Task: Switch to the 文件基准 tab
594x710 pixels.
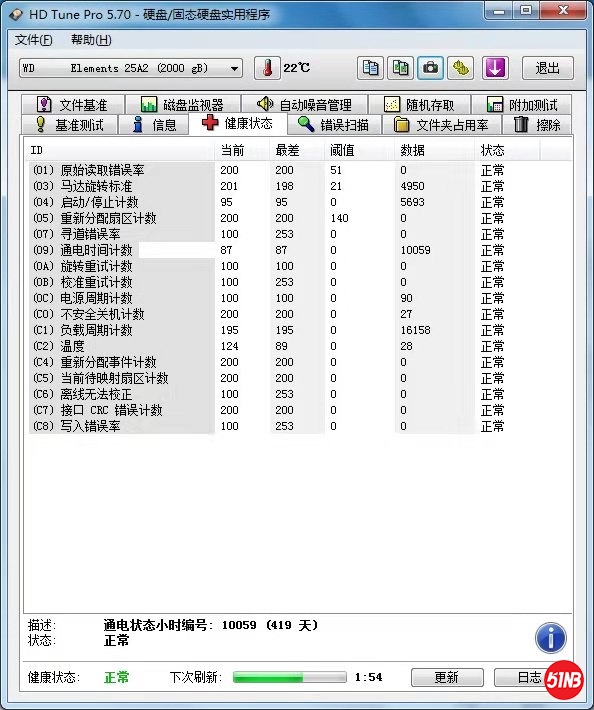Action: click(x=73, y=105)
